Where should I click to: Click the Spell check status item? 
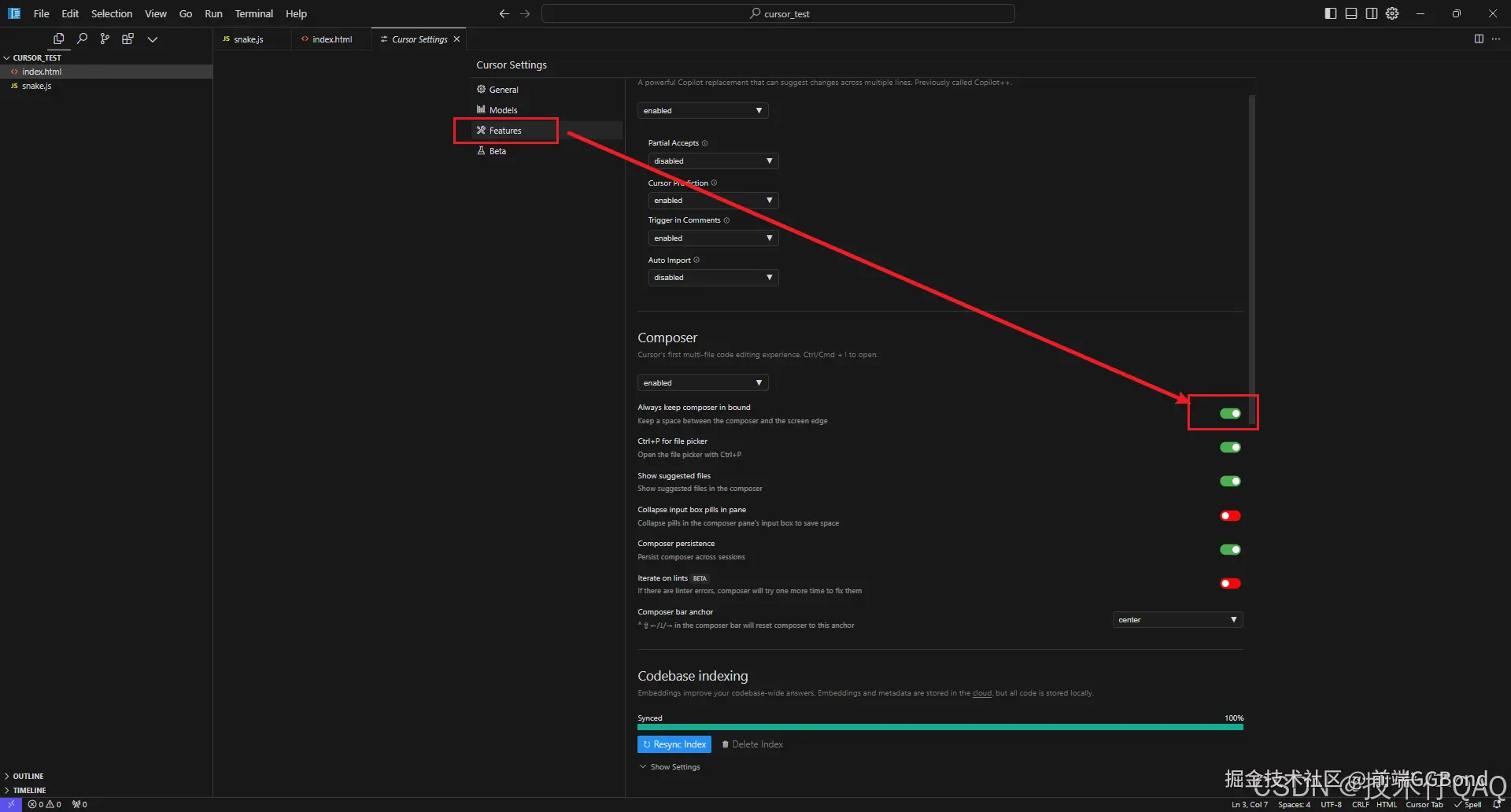pos(1469,804)
